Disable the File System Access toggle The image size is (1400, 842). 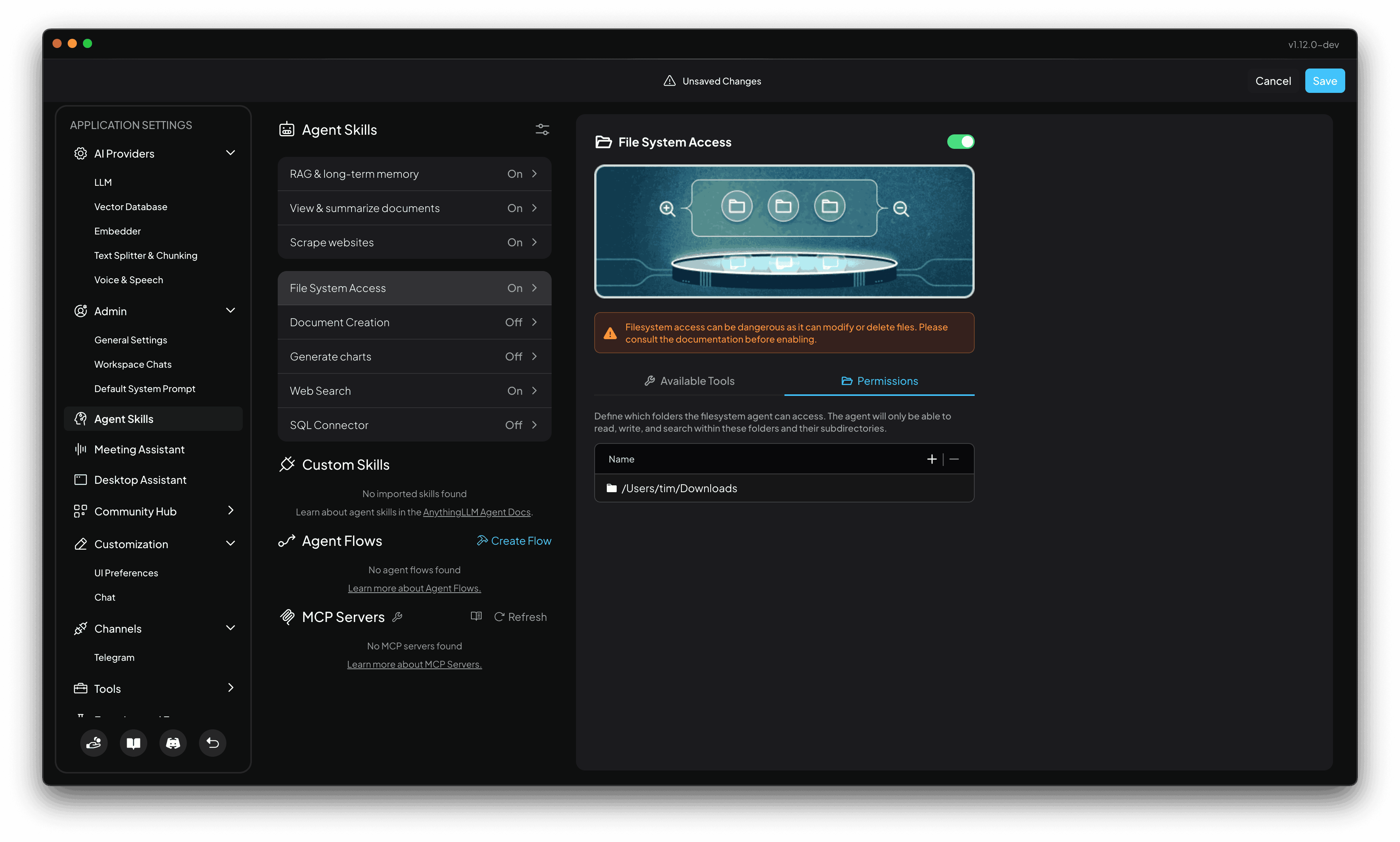[x=961, y=141]
